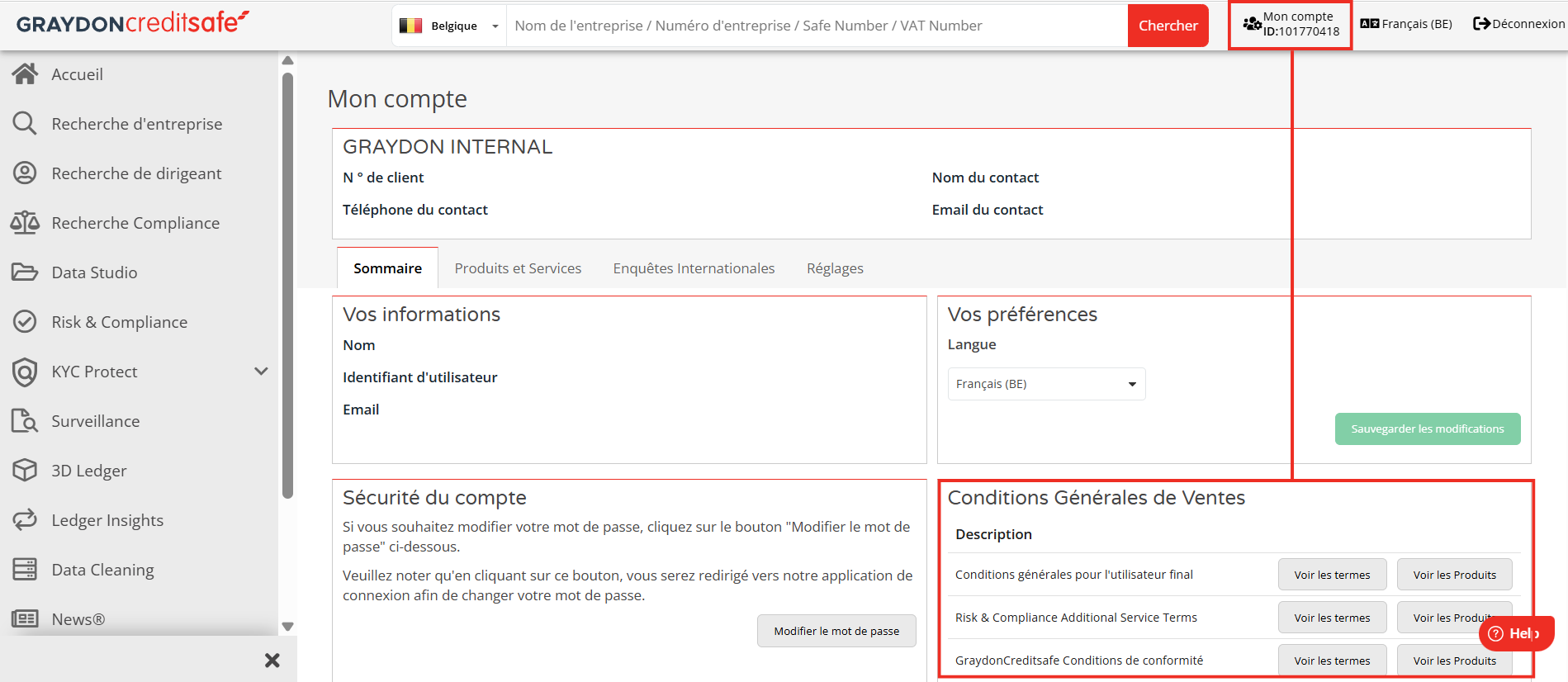The width and height of the screenshot is (1568, 682).
Task: Click Mon compte ID:101770418 link
Action: [1291, 24]
